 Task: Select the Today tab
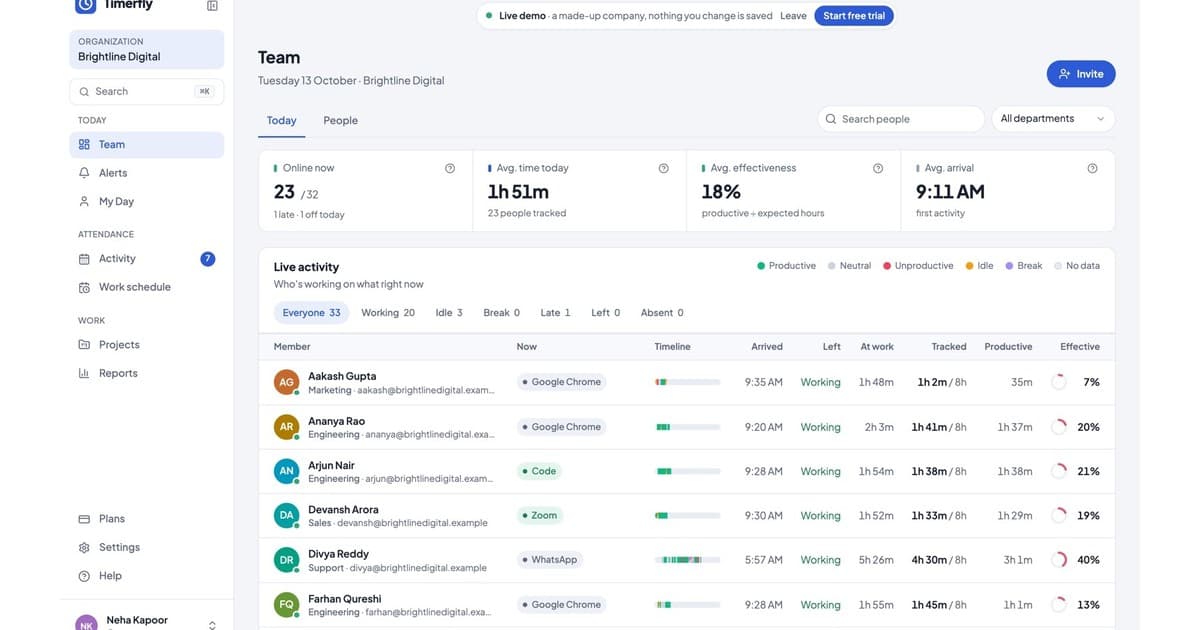281,120
